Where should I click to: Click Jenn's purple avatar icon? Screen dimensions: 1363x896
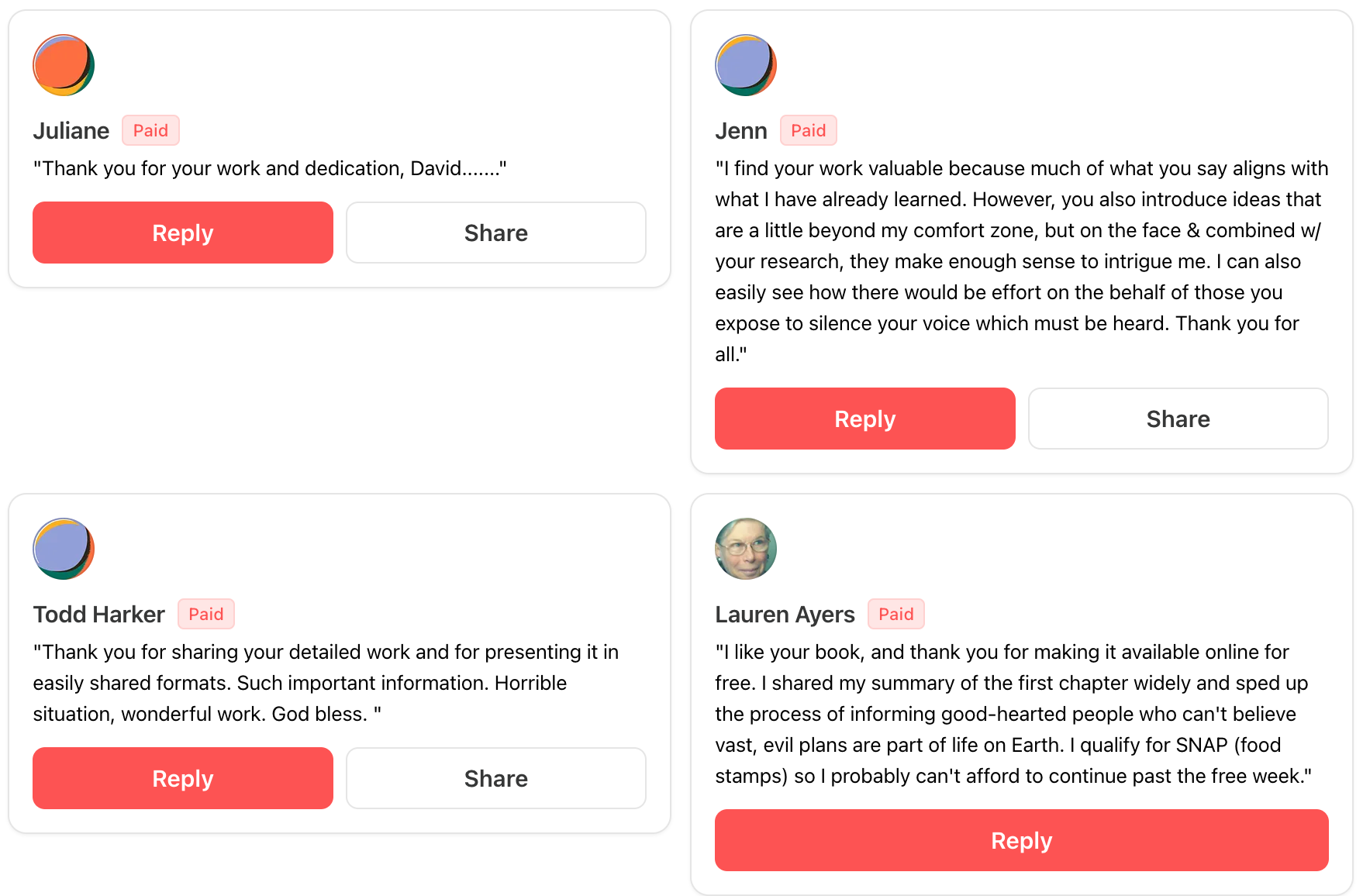746,65
